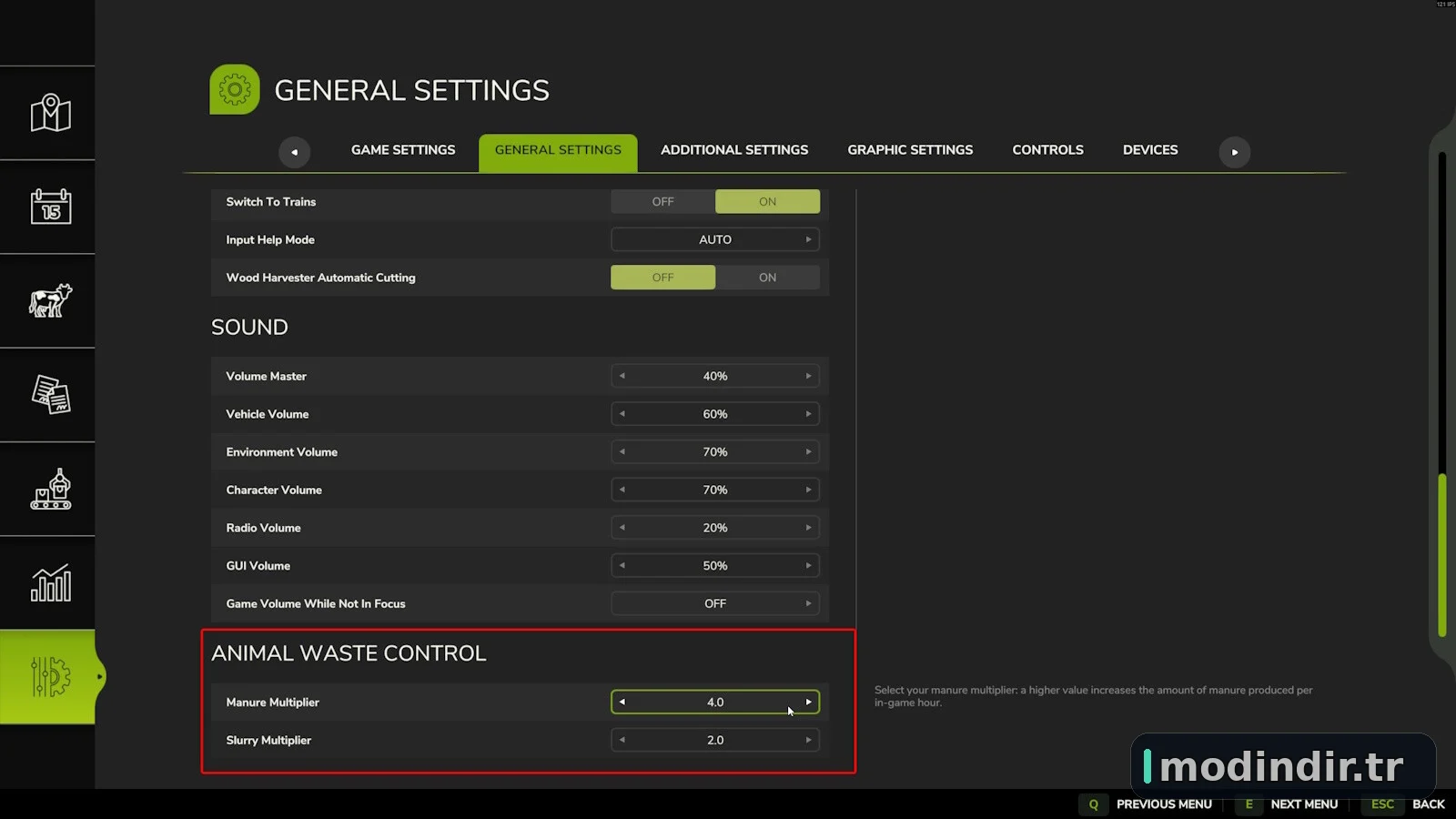
Task: Set Switch To Trains to ON
Action: (x=767, y=202)
